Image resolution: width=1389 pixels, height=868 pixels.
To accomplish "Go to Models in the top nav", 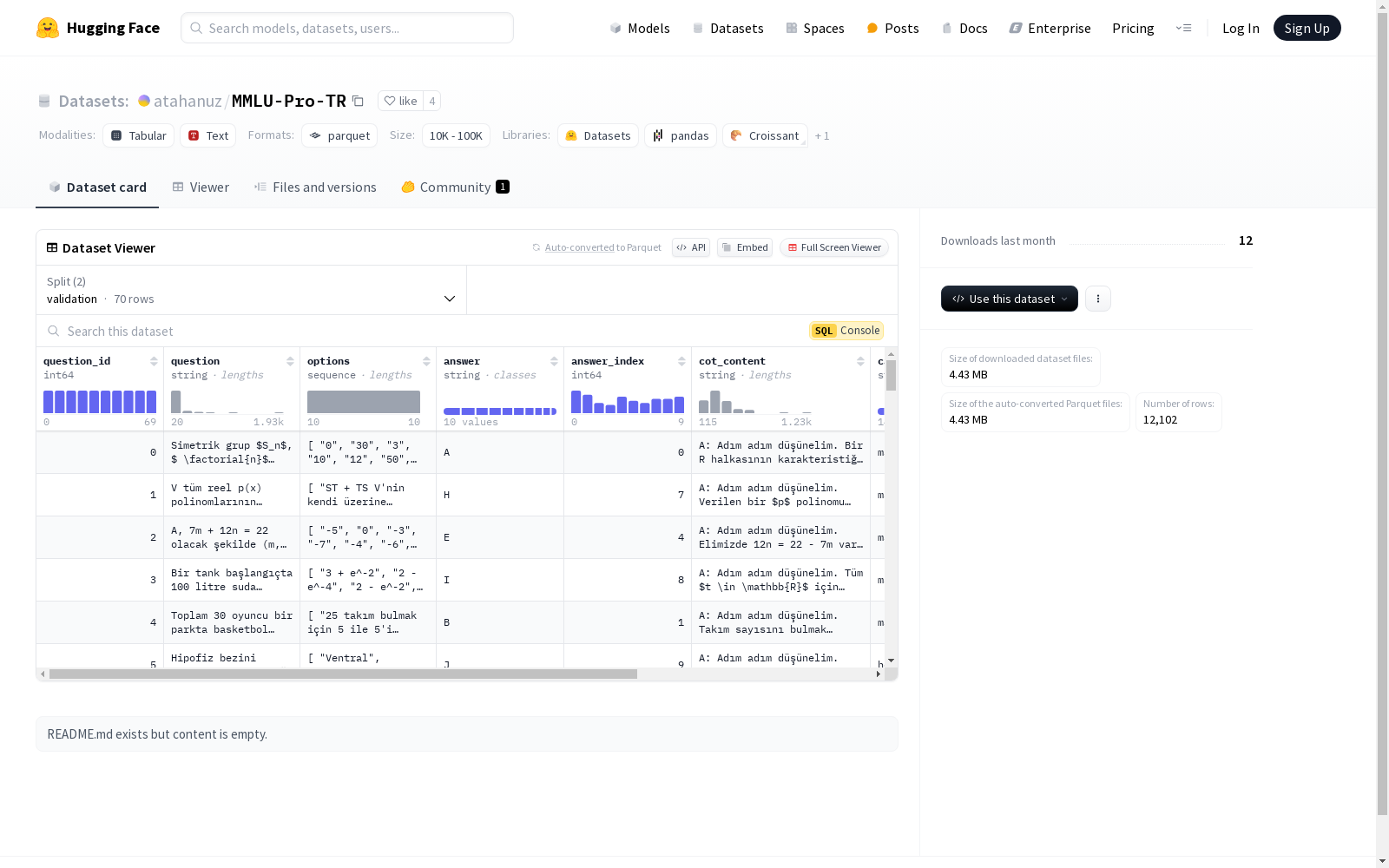I will point(640,28).
